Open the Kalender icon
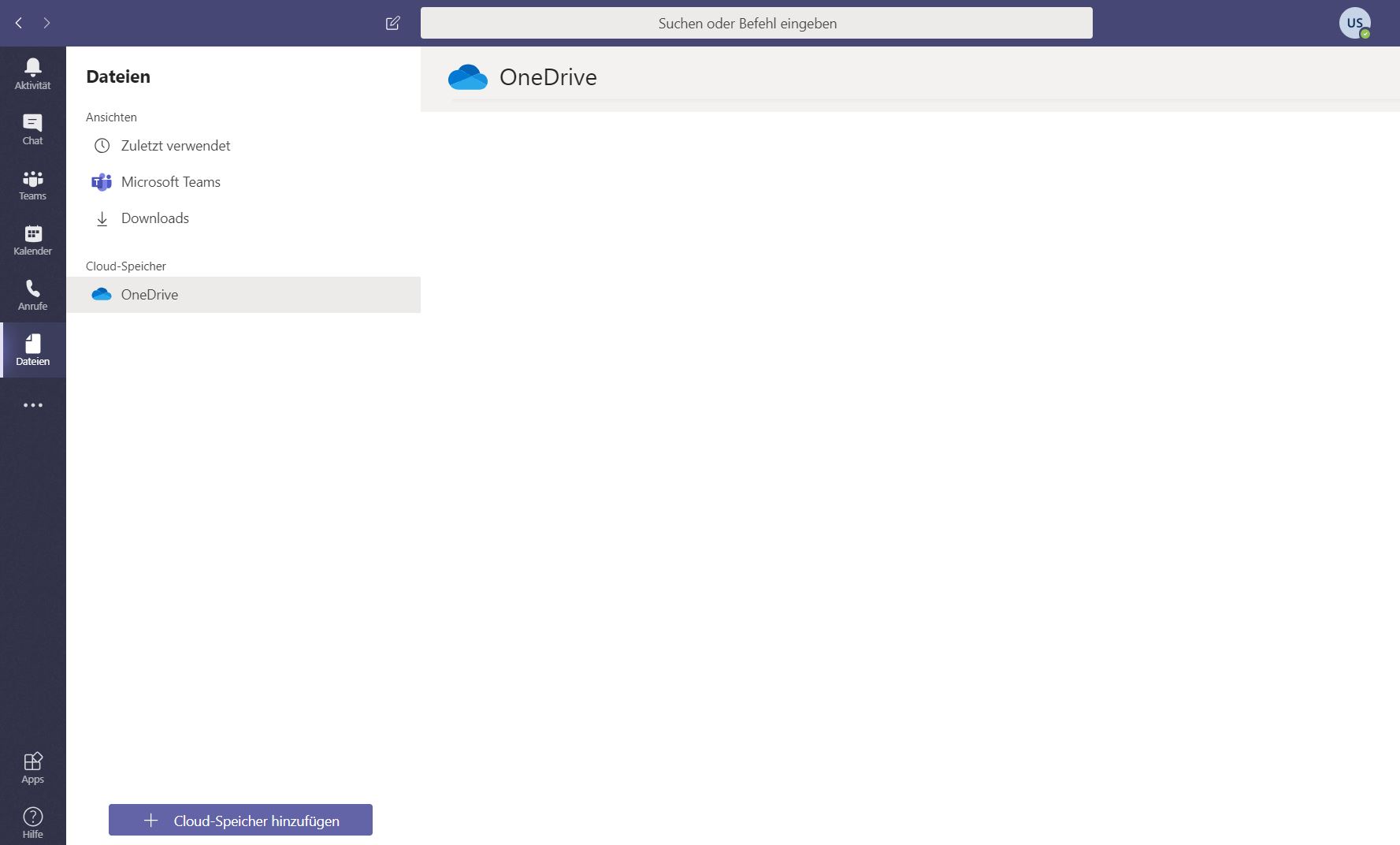 32,240
